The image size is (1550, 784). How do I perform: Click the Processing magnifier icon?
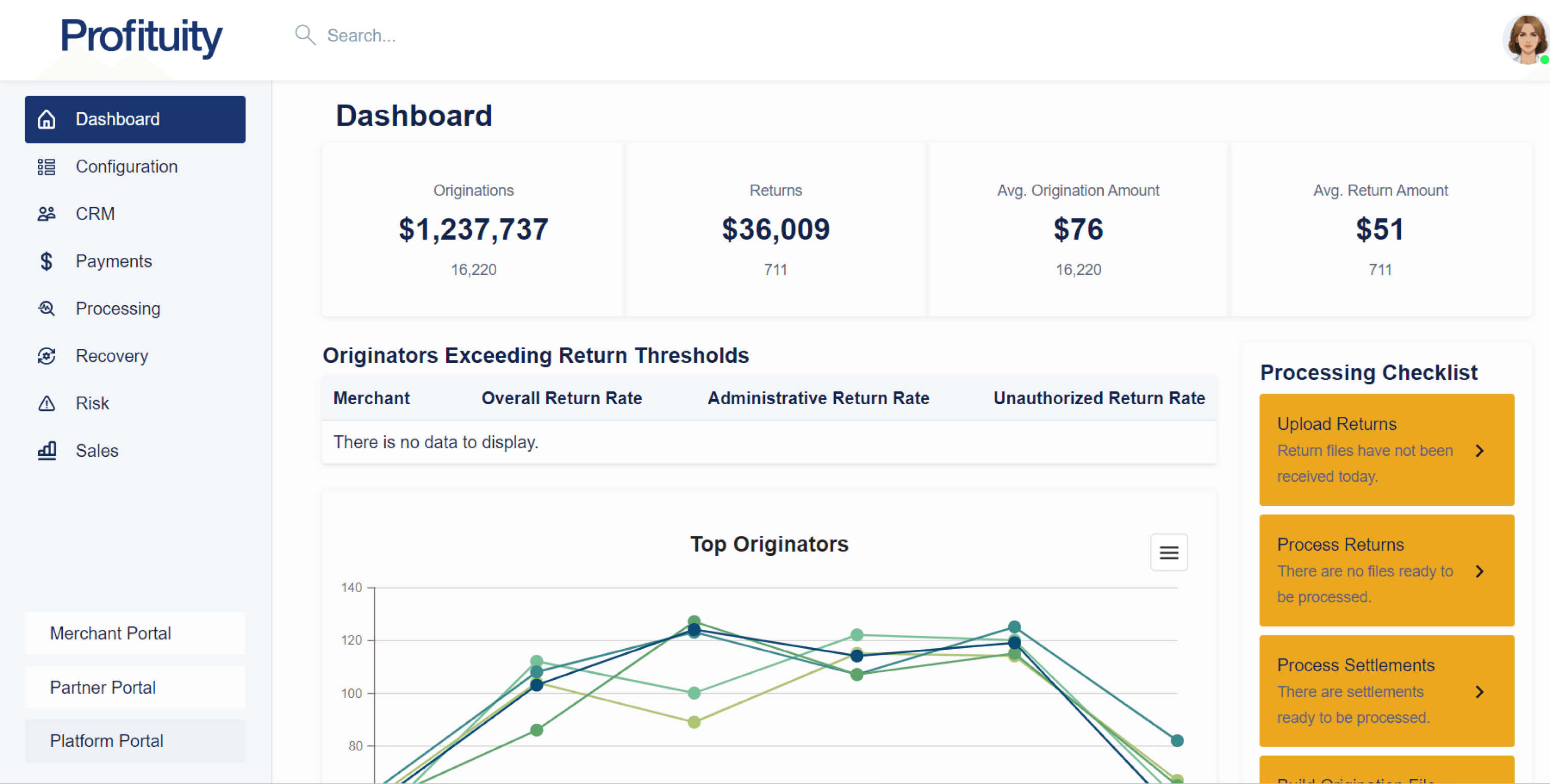tap(46, 309)
